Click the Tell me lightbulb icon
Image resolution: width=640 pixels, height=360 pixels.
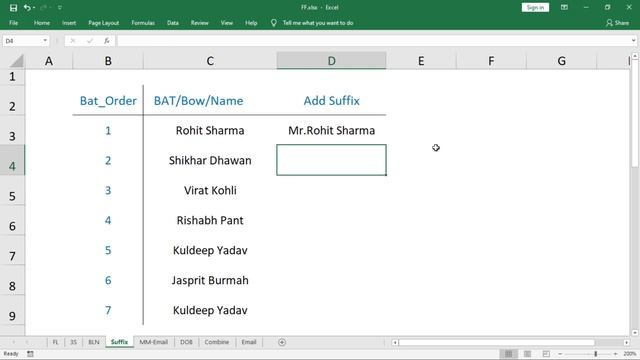point(273,23)
